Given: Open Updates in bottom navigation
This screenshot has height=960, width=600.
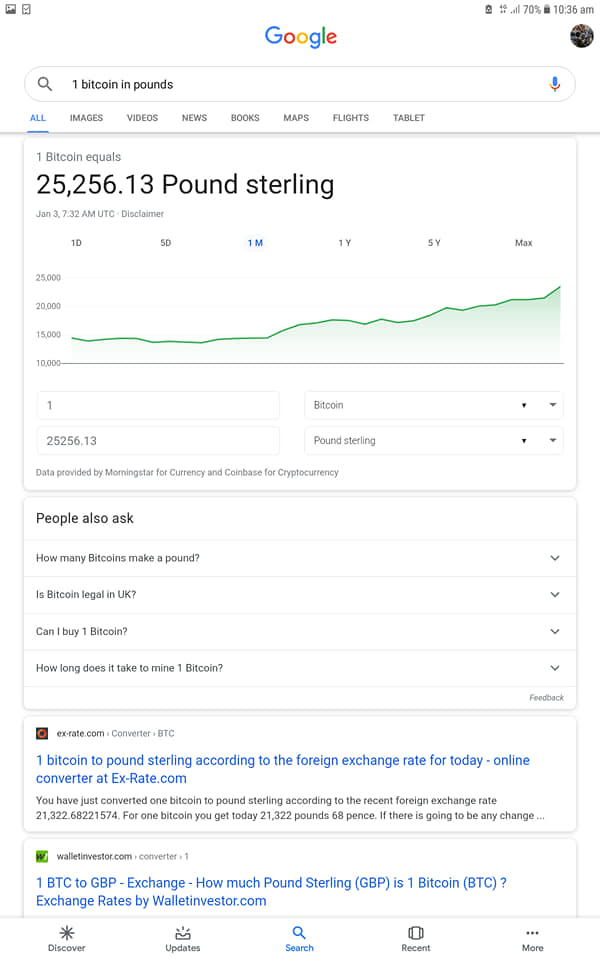Looking at the screenshot, I should point(182,939).
